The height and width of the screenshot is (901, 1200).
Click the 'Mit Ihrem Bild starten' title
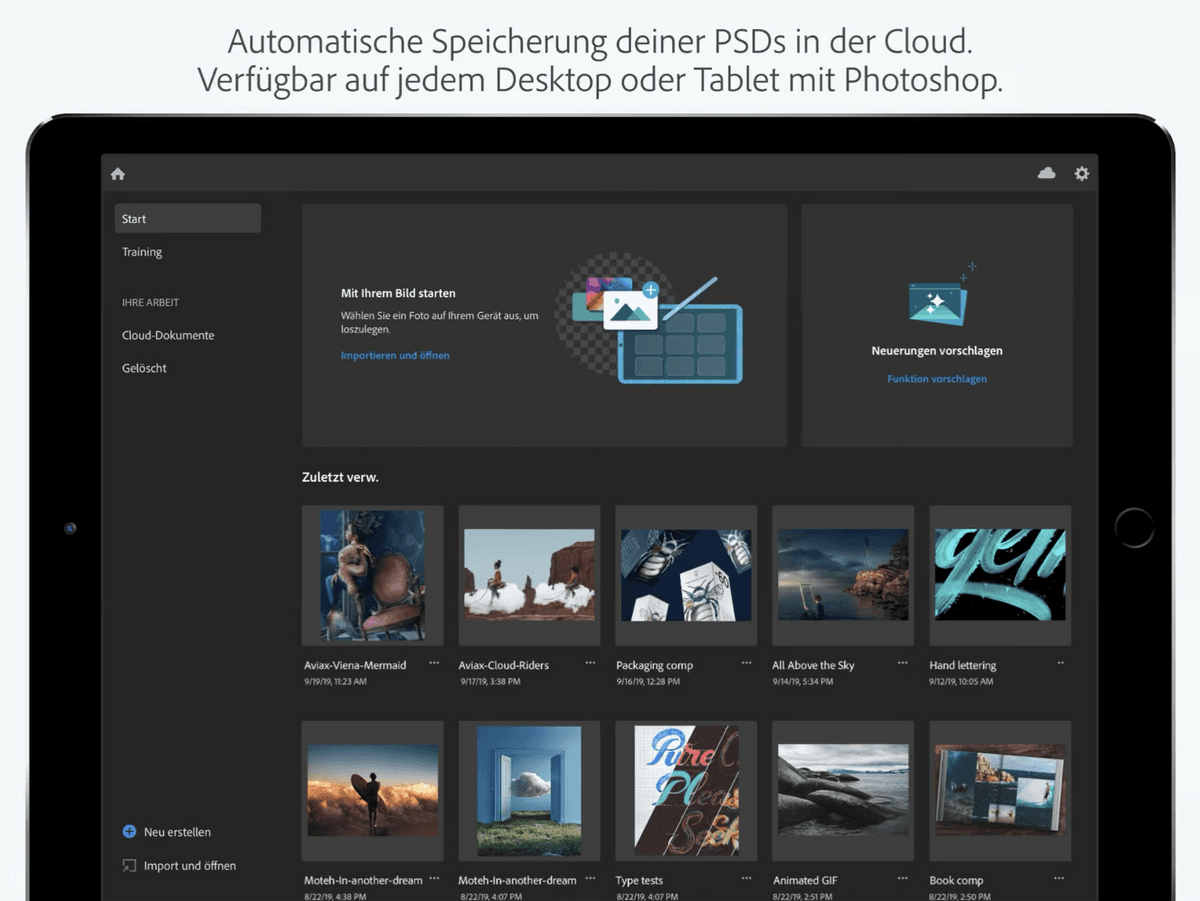click(398, 293)
